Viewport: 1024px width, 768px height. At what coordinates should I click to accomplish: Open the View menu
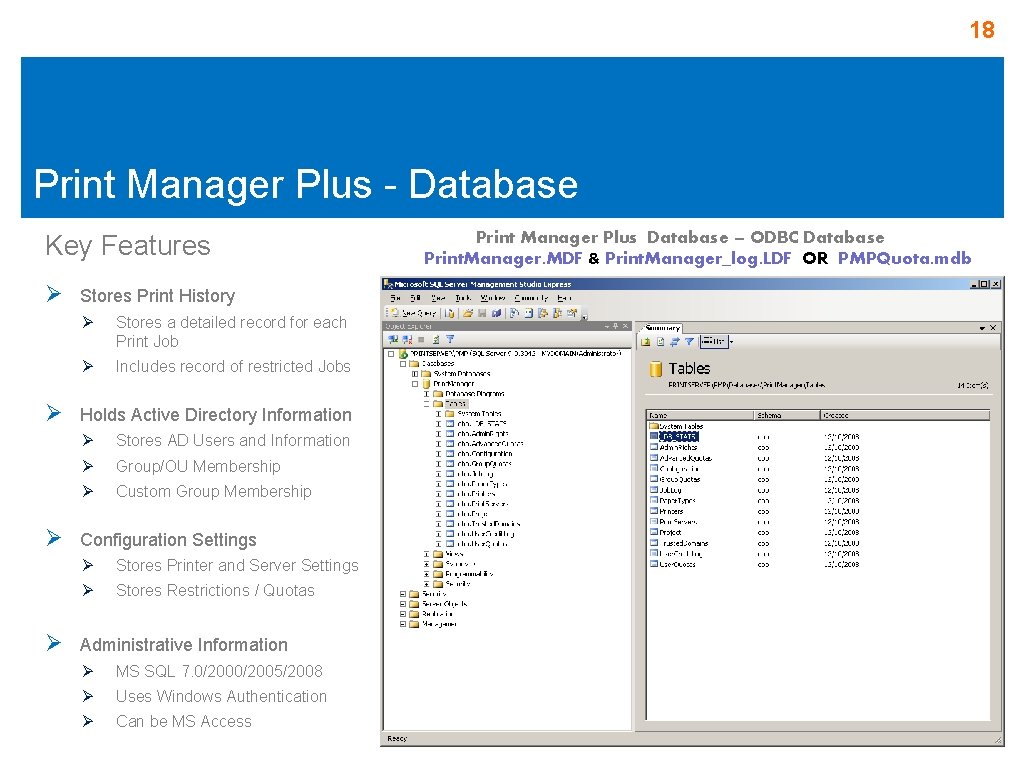438,298
